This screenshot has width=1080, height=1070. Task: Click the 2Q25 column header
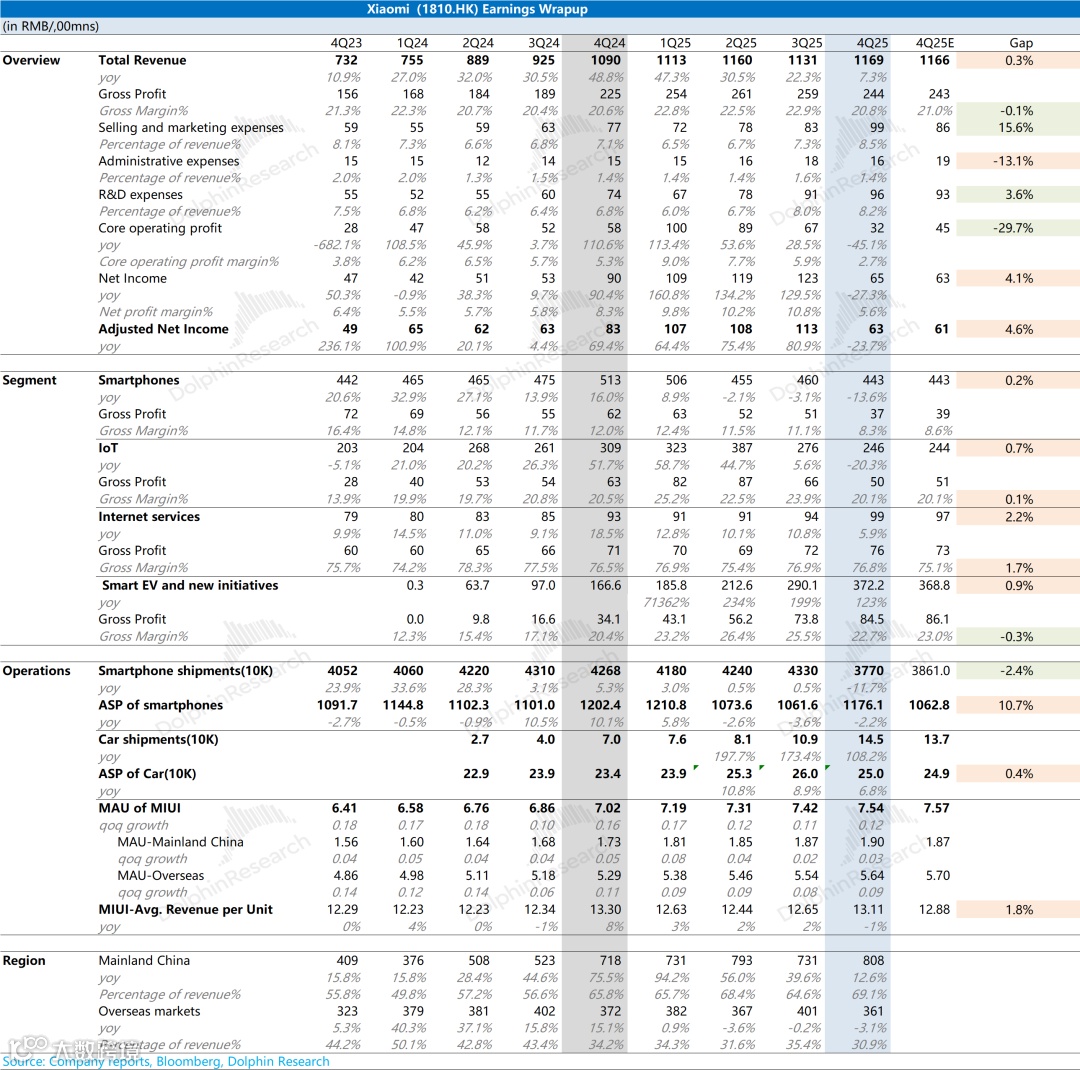pyautogui.click(x=740, y=43)
